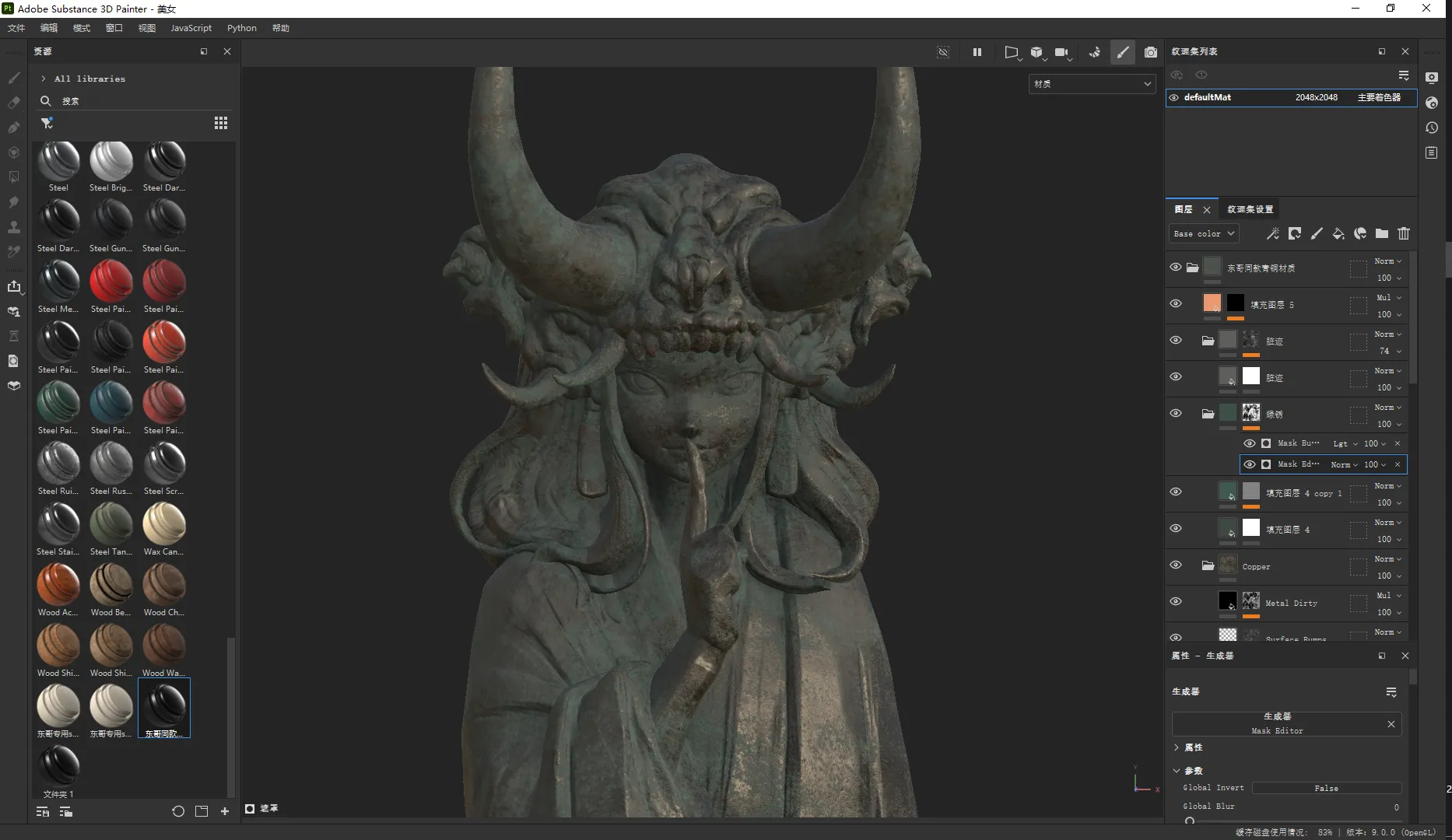
Task: Click the orange color swatch of 填充图层 5
Action: 1212,303
